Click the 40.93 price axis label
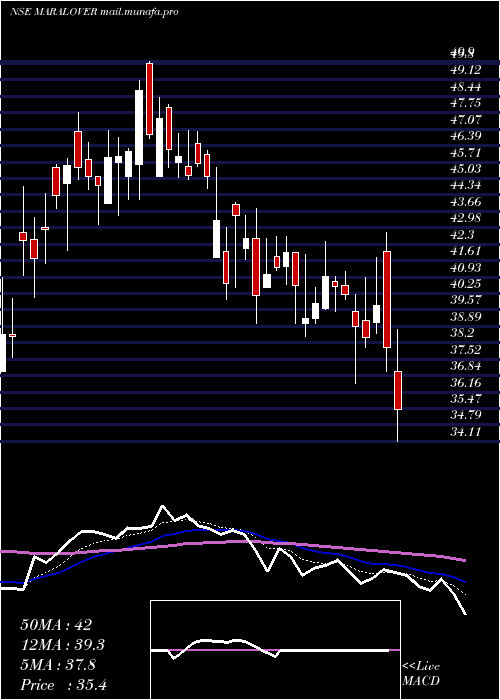The image size is (500, 700). pos(466,268)
